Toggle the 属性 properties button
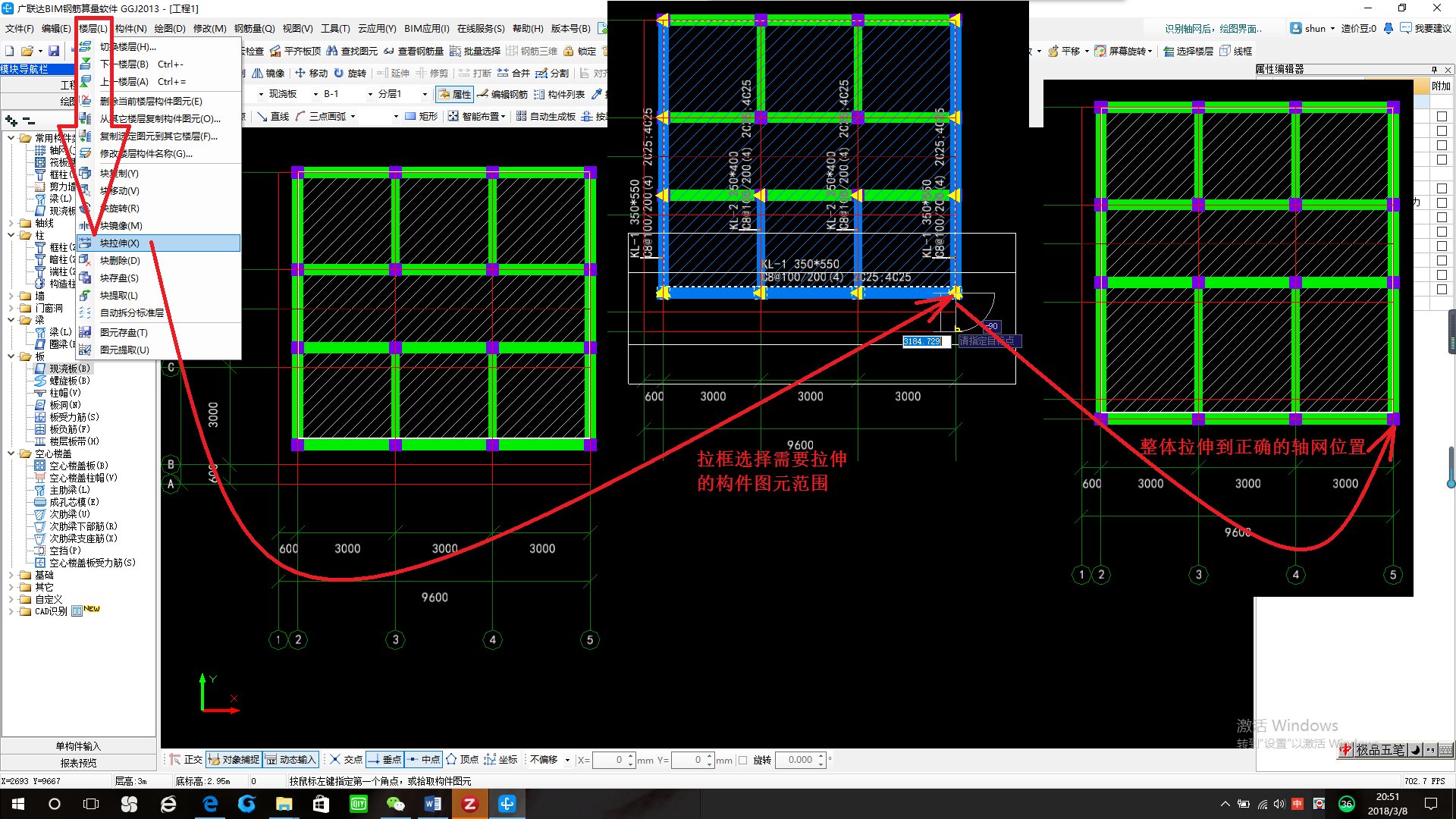The height and width of the screenshot is (819, 1456). point(454,94)
